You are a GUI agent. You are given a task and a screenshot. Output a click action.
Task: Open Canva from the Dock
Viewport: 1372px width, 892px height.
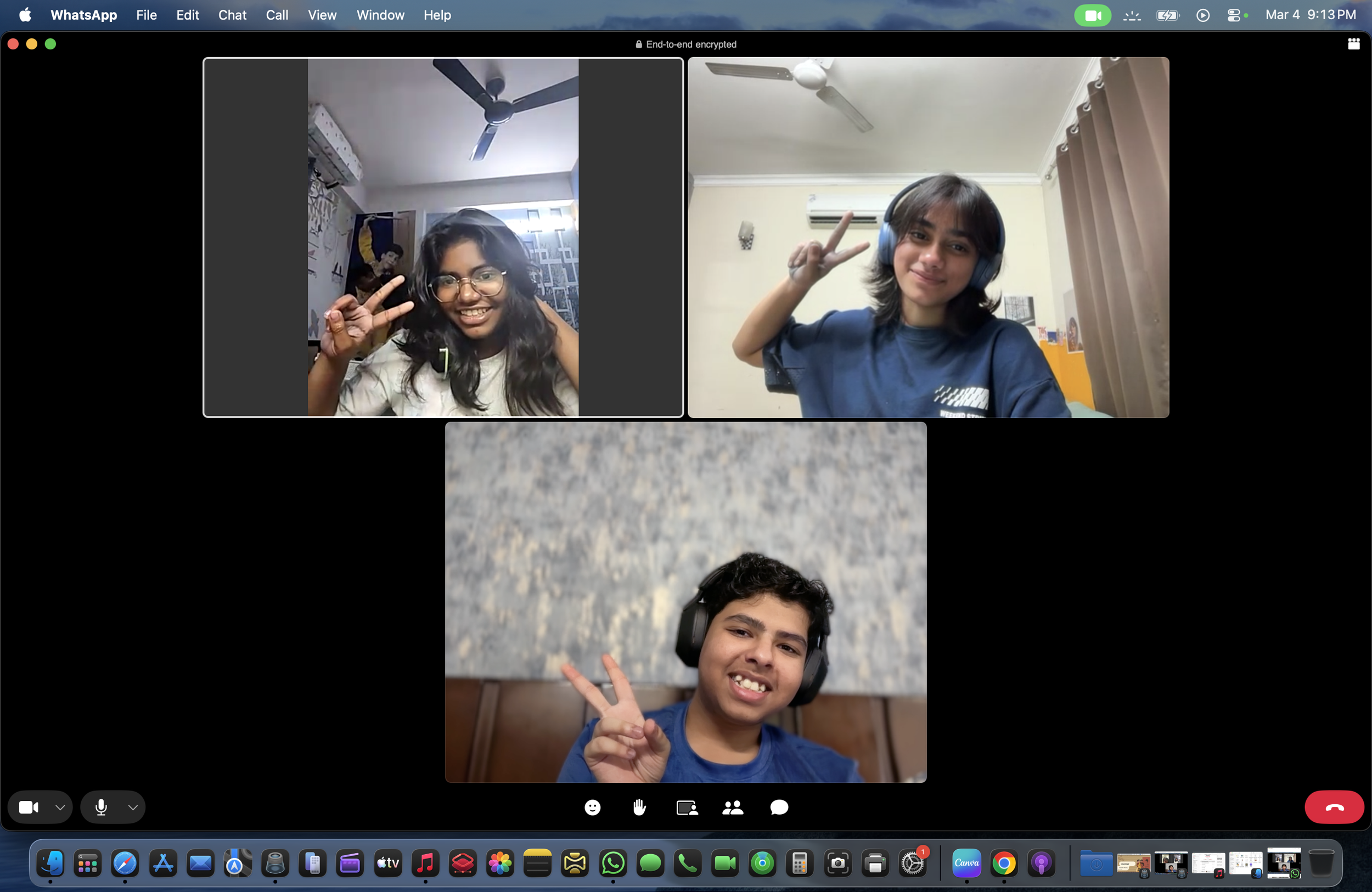pos(966,863)
